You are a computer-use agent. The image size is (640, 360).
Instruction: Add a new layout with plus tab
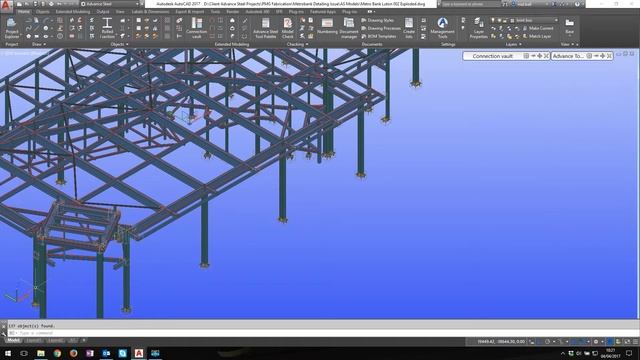pyautogui.click(x=84, y=340)
